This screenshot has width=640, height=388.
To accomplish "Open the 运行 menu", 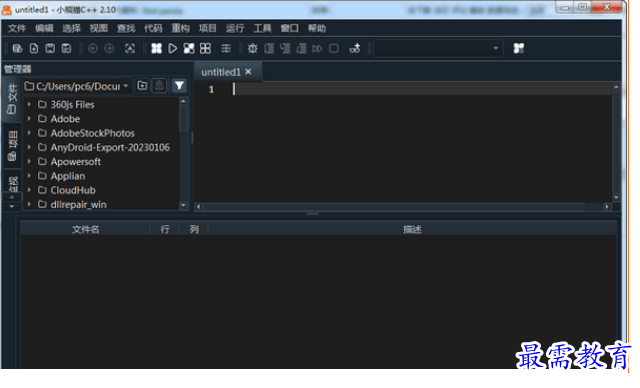I will coord(235,28).
